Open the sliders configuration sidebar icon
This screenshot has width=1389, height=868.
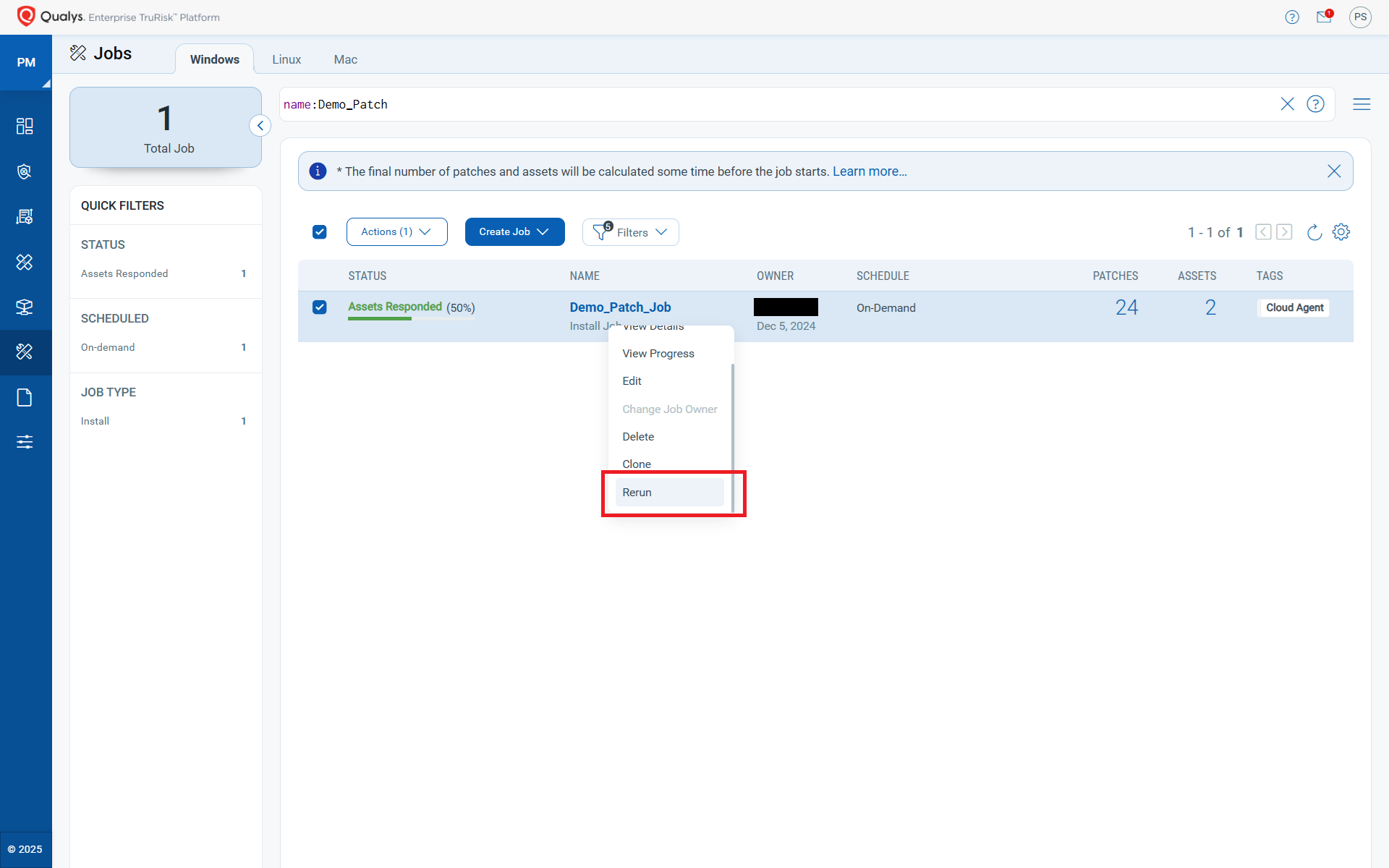click(x=25, y=442)
